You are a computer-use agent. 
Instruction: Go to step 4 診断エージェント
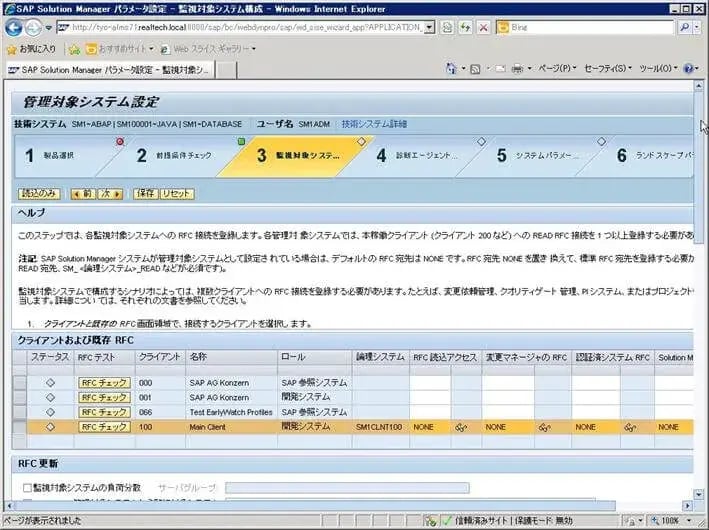[414, 156]
